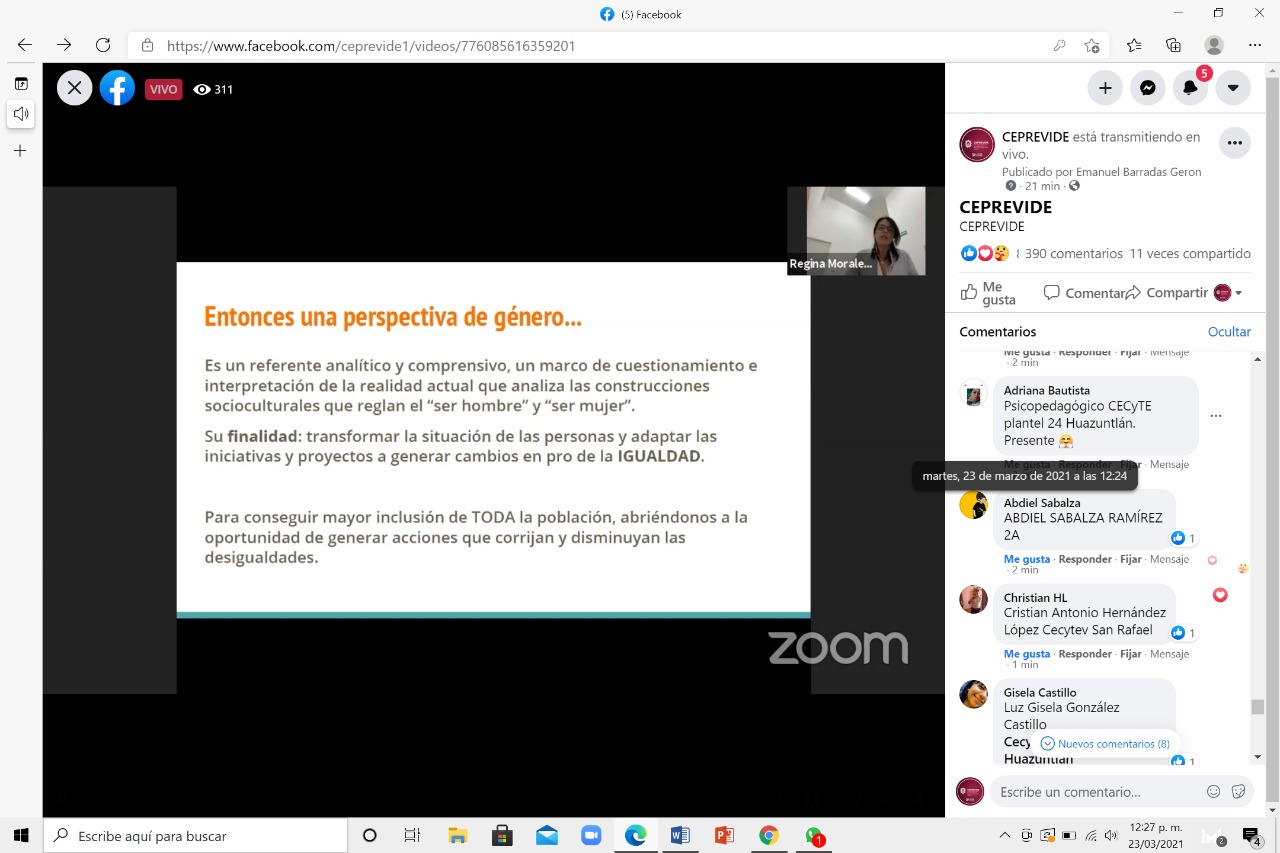Like Abdiel Sabalza's comment

(1027, 559)
